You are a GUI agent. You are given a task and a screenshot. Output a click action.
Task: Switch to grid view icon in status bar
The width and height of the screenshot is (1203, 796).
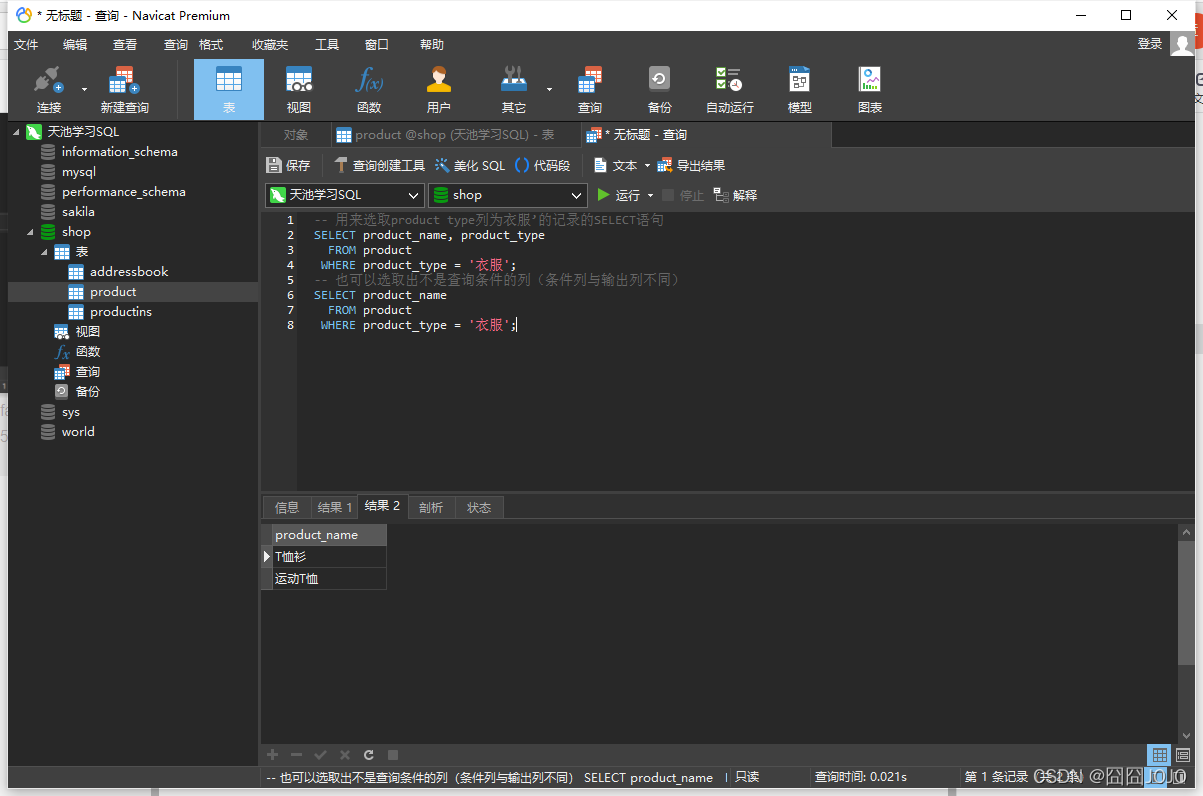coord(1159,755)
